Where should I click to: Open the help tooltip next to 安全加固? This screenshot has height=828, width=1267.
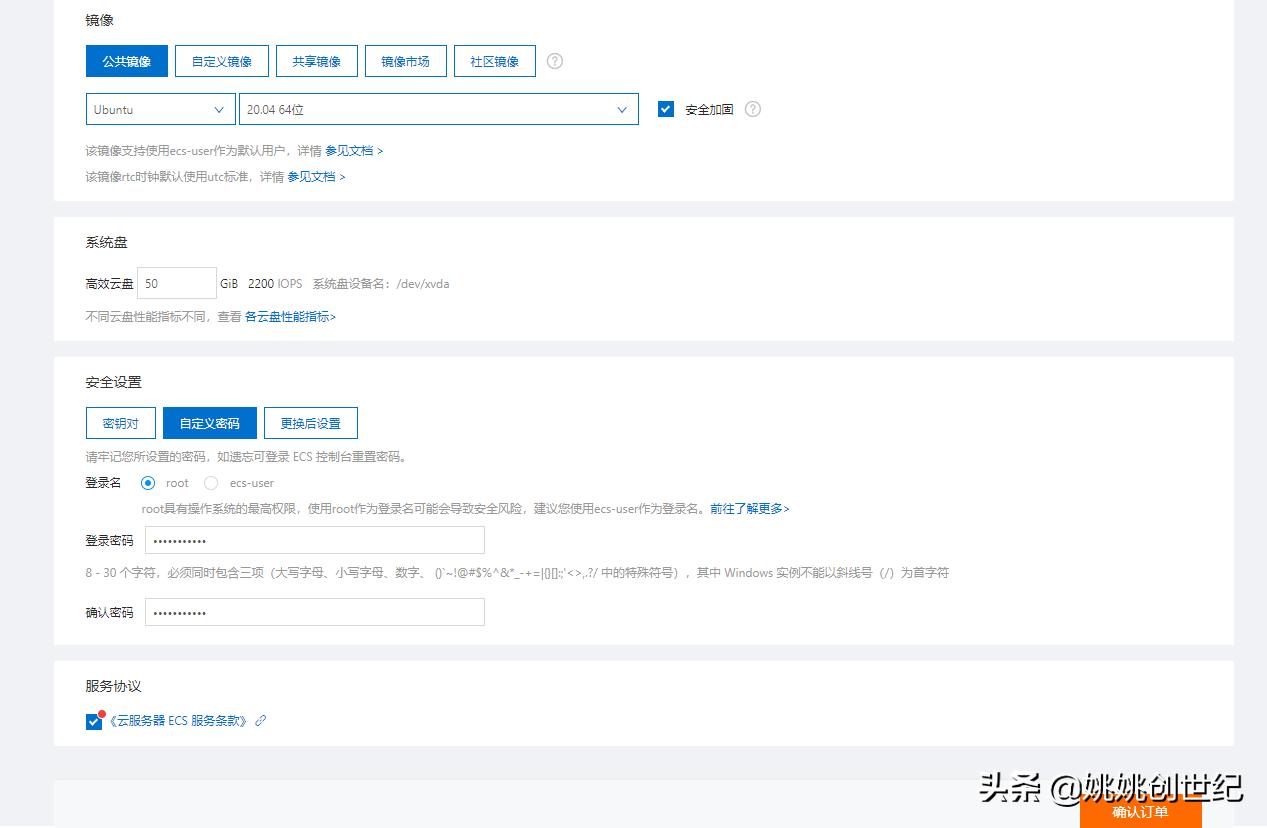[x=752, y=110]
